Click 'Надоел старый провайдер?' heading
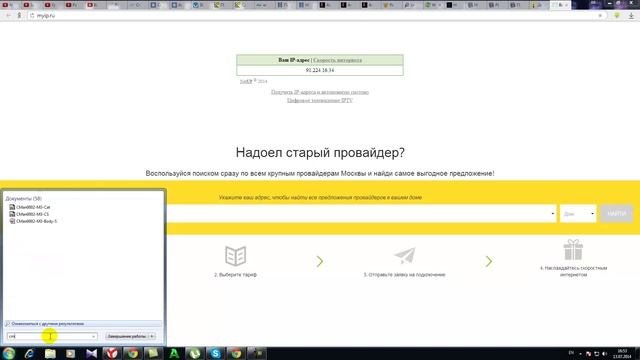Viewport: 640px width, 360px height. (320, 152)
